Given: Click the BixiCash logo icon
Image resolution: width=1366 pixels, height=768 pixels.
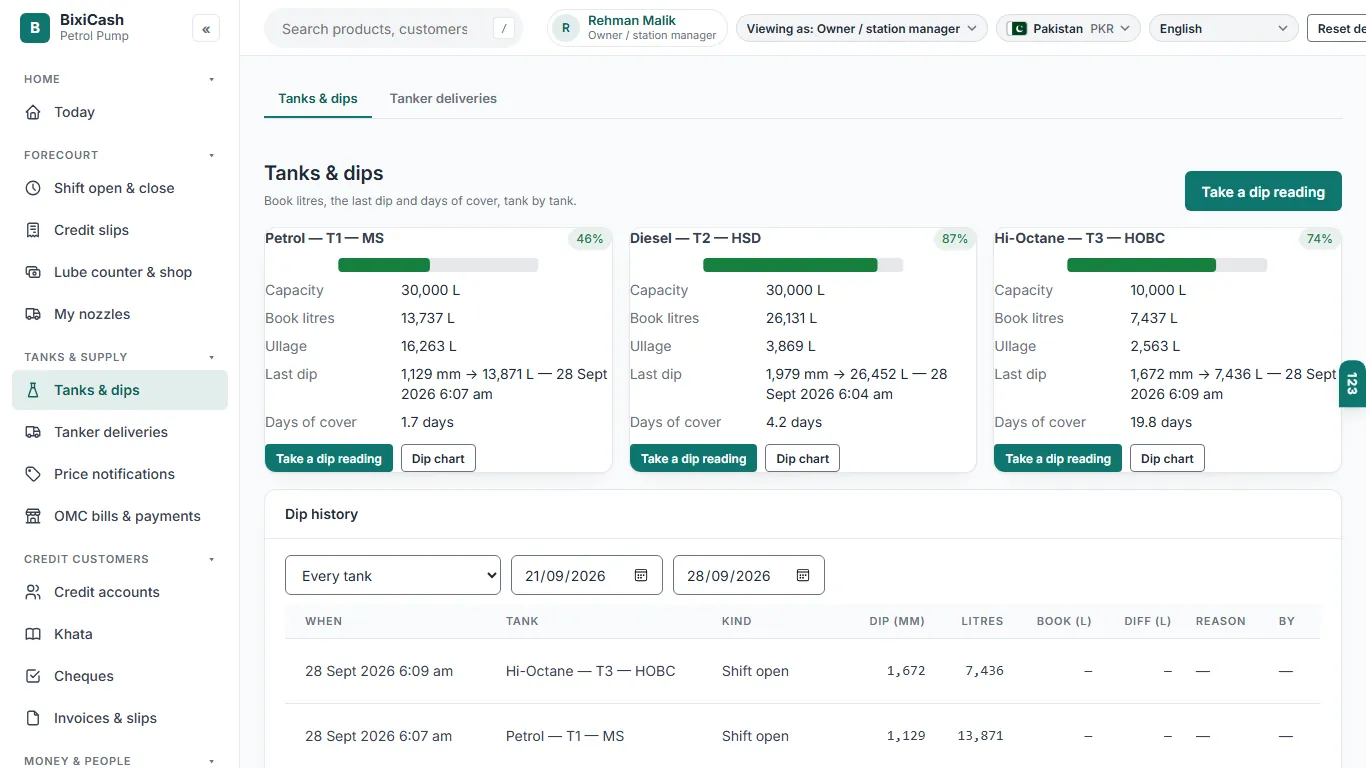Looking at the screenshot, I should coord(35,28).
